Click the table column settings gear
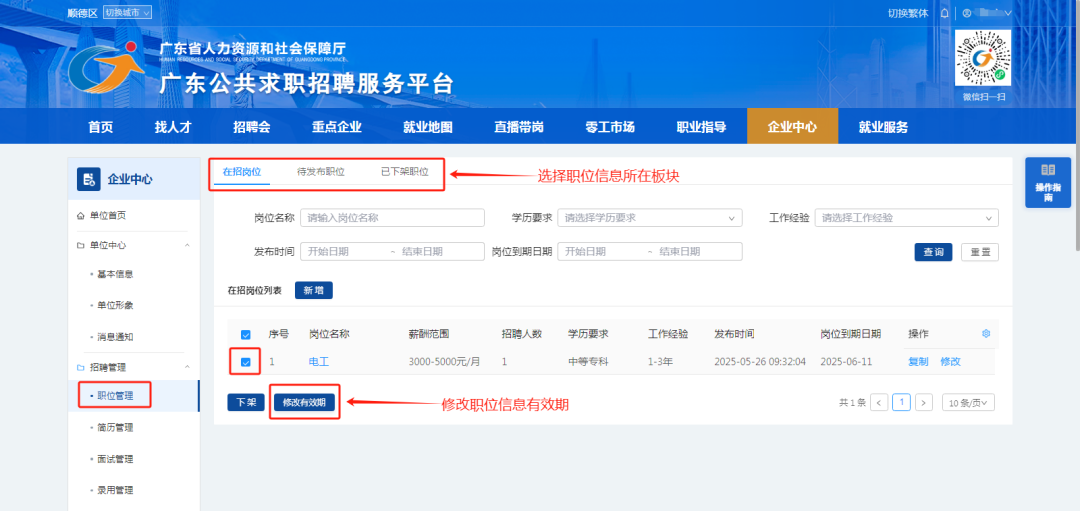Screen dimensions: 1080x511 pyautogui.click(x=986, y=333)
